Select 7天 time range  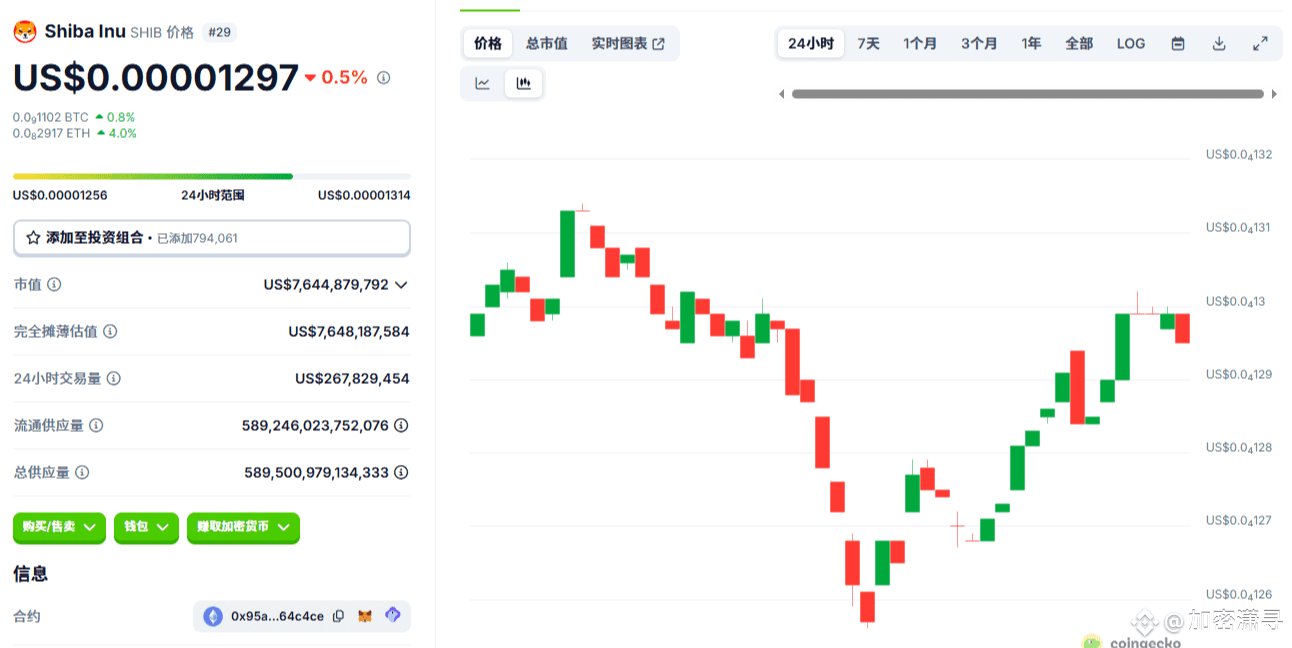coord(869,43)
